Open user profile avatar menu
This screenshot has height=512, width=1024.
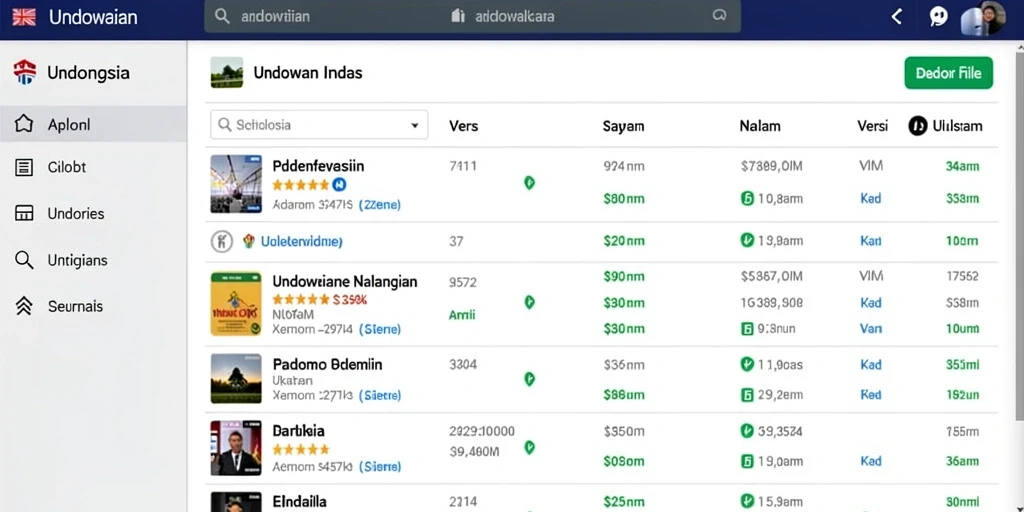(x=984, y=18)
